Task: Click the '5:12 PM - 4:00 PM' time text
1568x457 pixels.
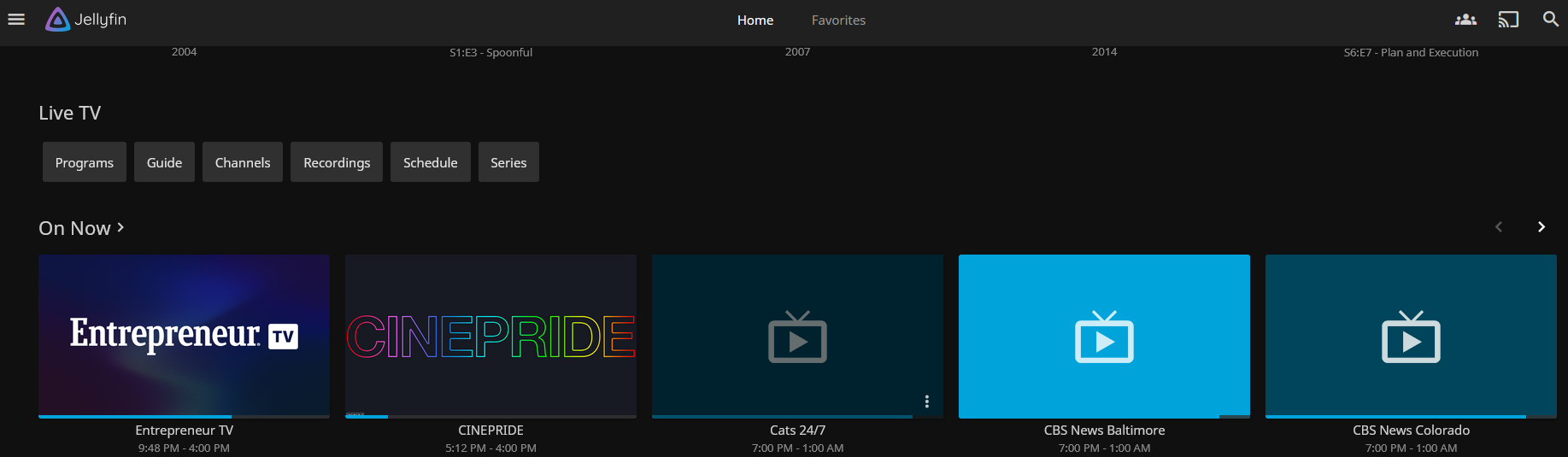Action: (490, 448)
